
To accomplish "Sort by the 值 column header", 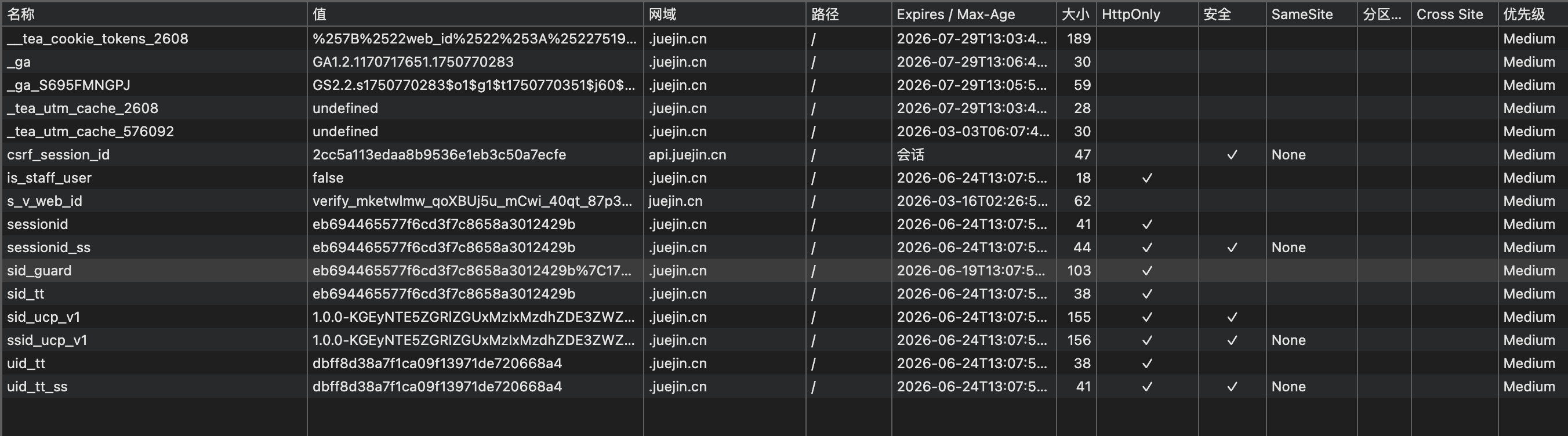I will [475, 14].
